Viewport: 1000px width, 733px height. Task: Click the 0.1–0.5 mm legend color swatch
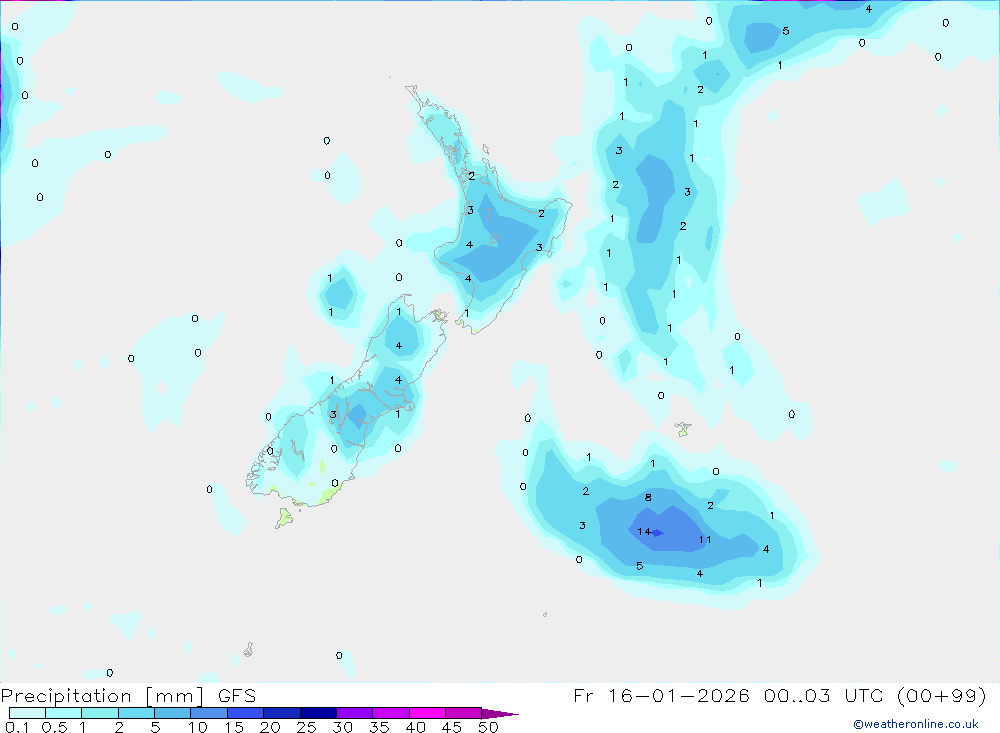coord(27,713)
